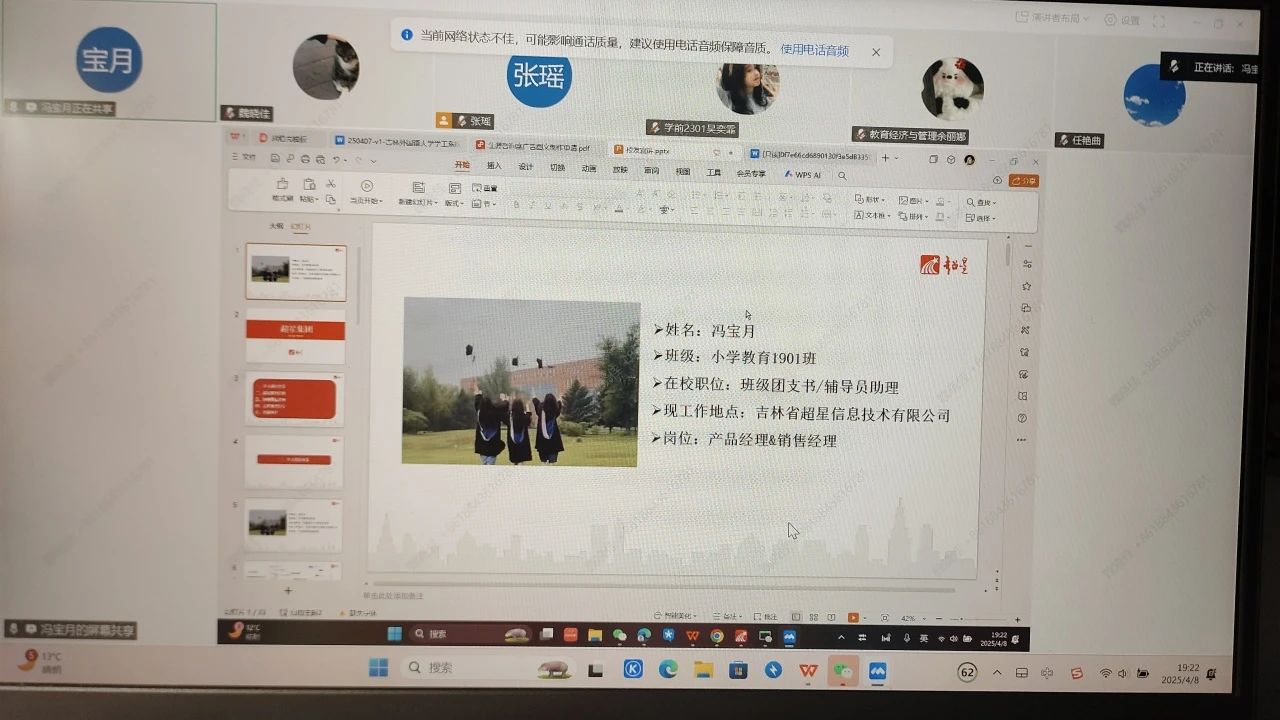Open WPS Office from the taskbar

point(809,670)
